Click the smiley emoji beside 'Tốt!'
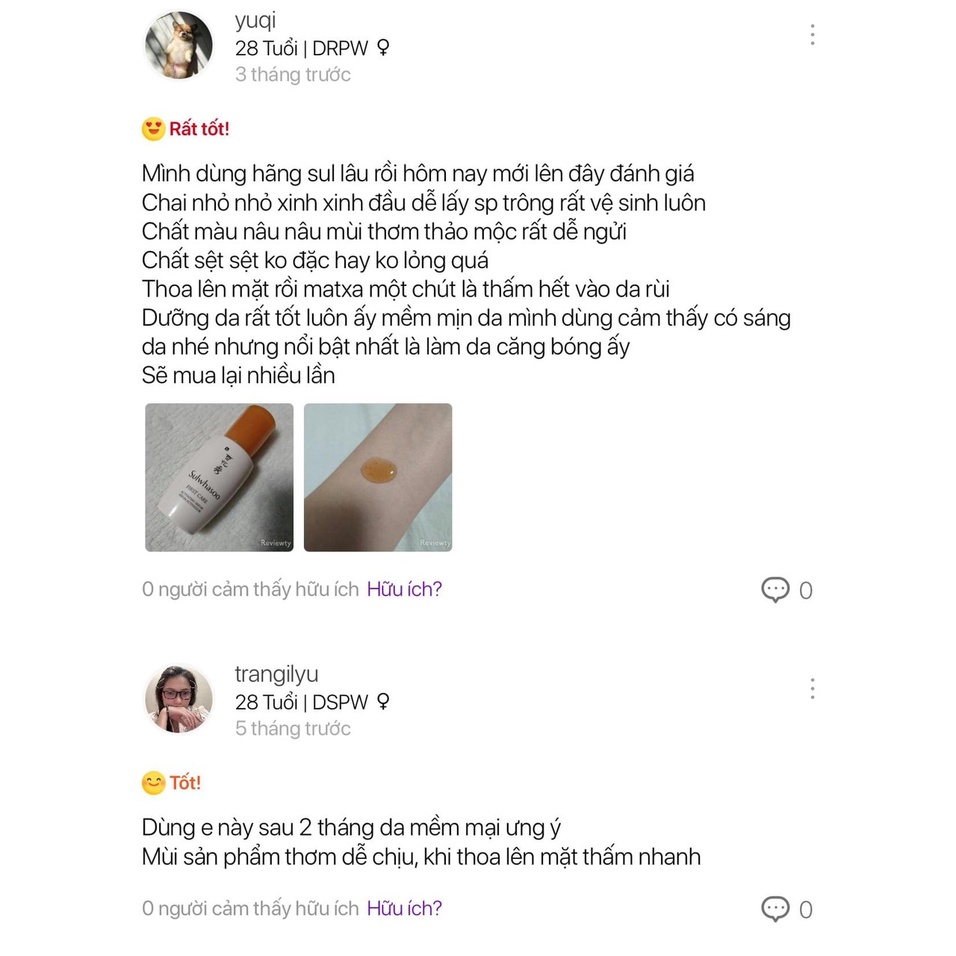The image size is (956, 956). point(153,783)
